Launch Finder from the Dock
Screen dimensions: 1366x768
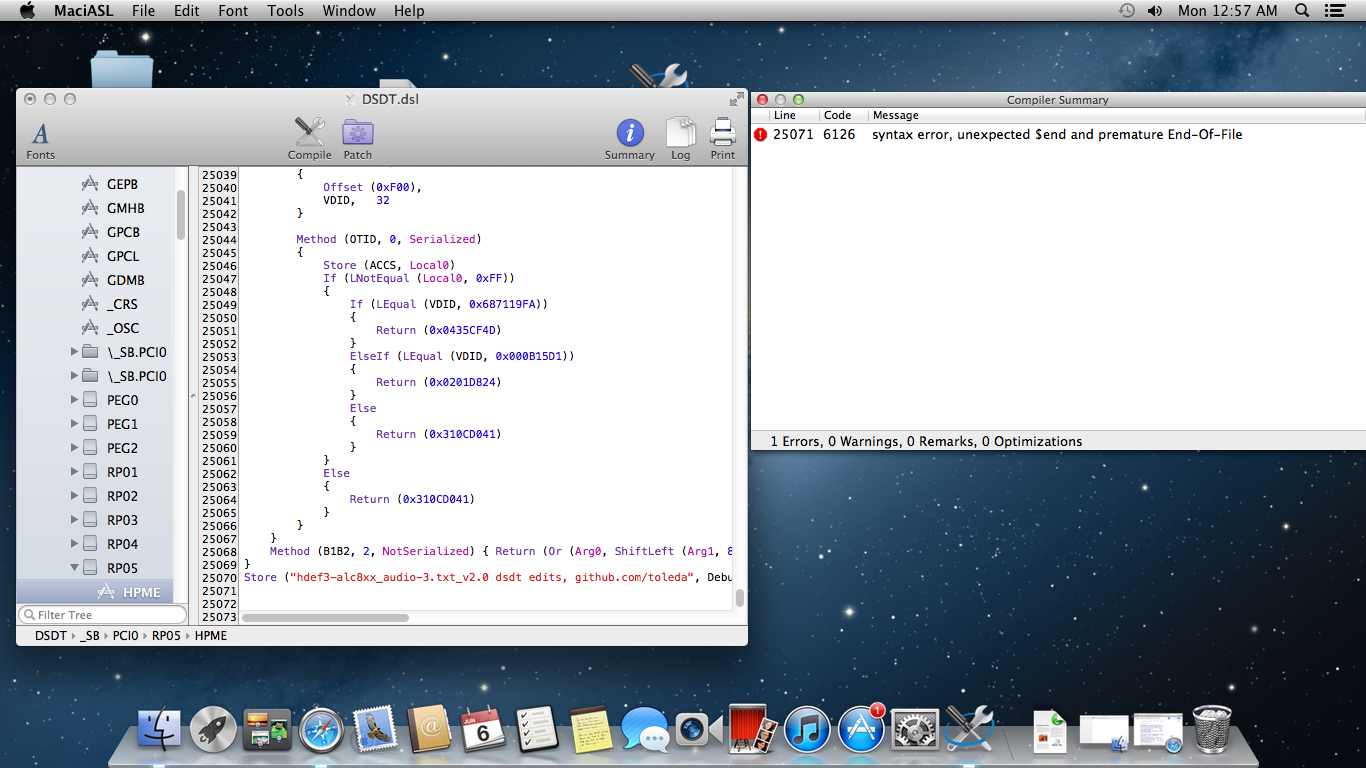(159, 730)
